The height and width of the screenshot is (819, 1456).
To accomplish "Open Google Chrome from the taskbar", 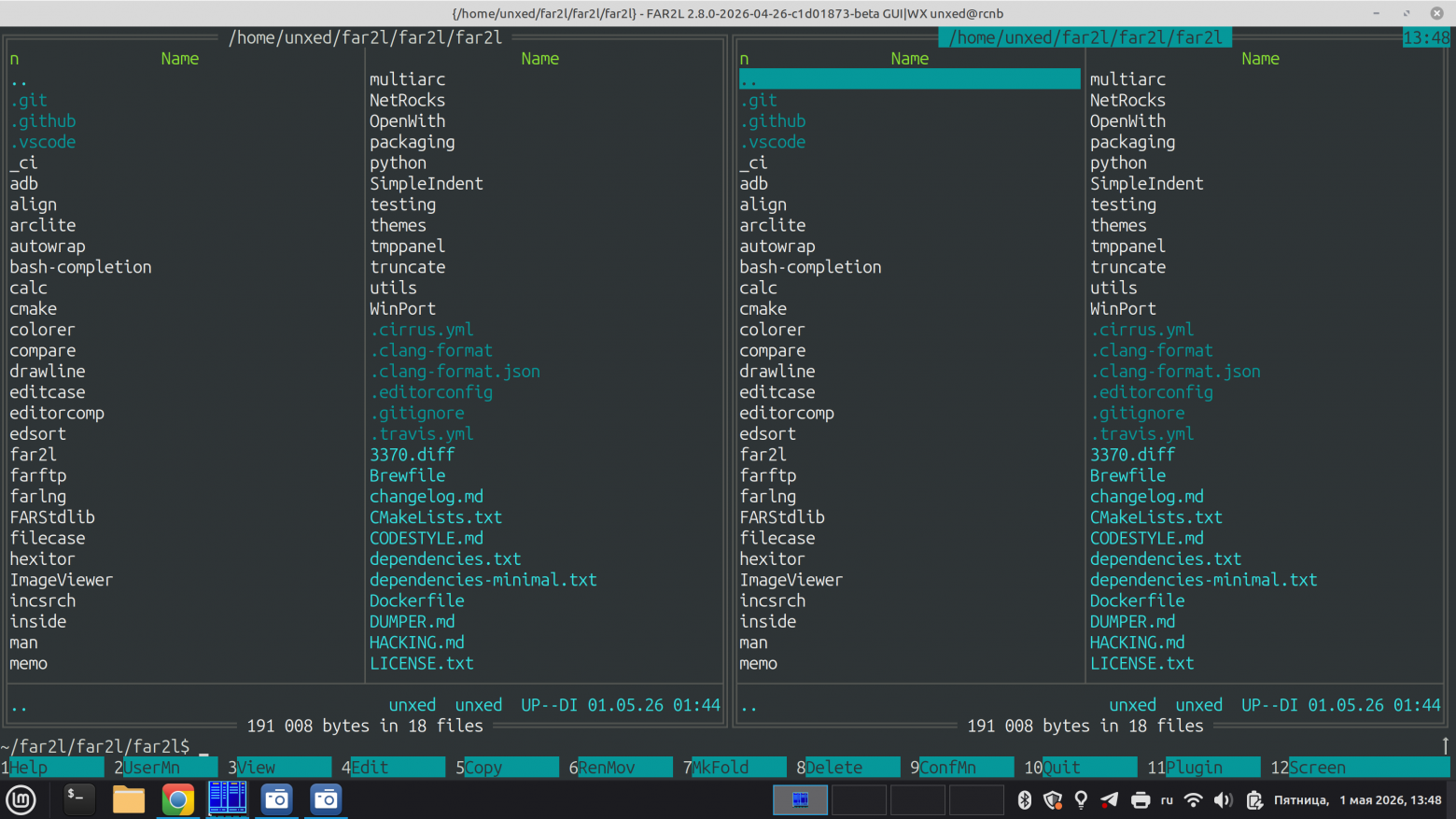I will 177,799.
